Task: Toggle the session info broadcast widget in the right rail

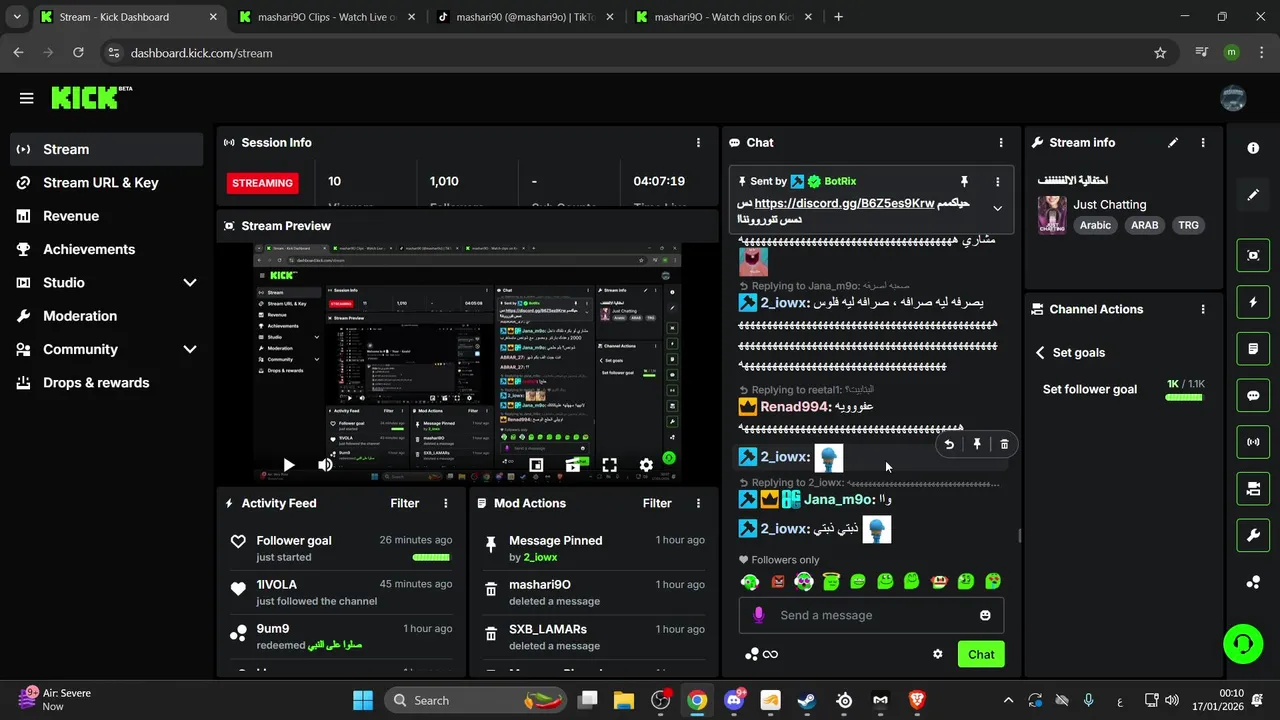Action: pyautogui.click(x=1253, y=442)
